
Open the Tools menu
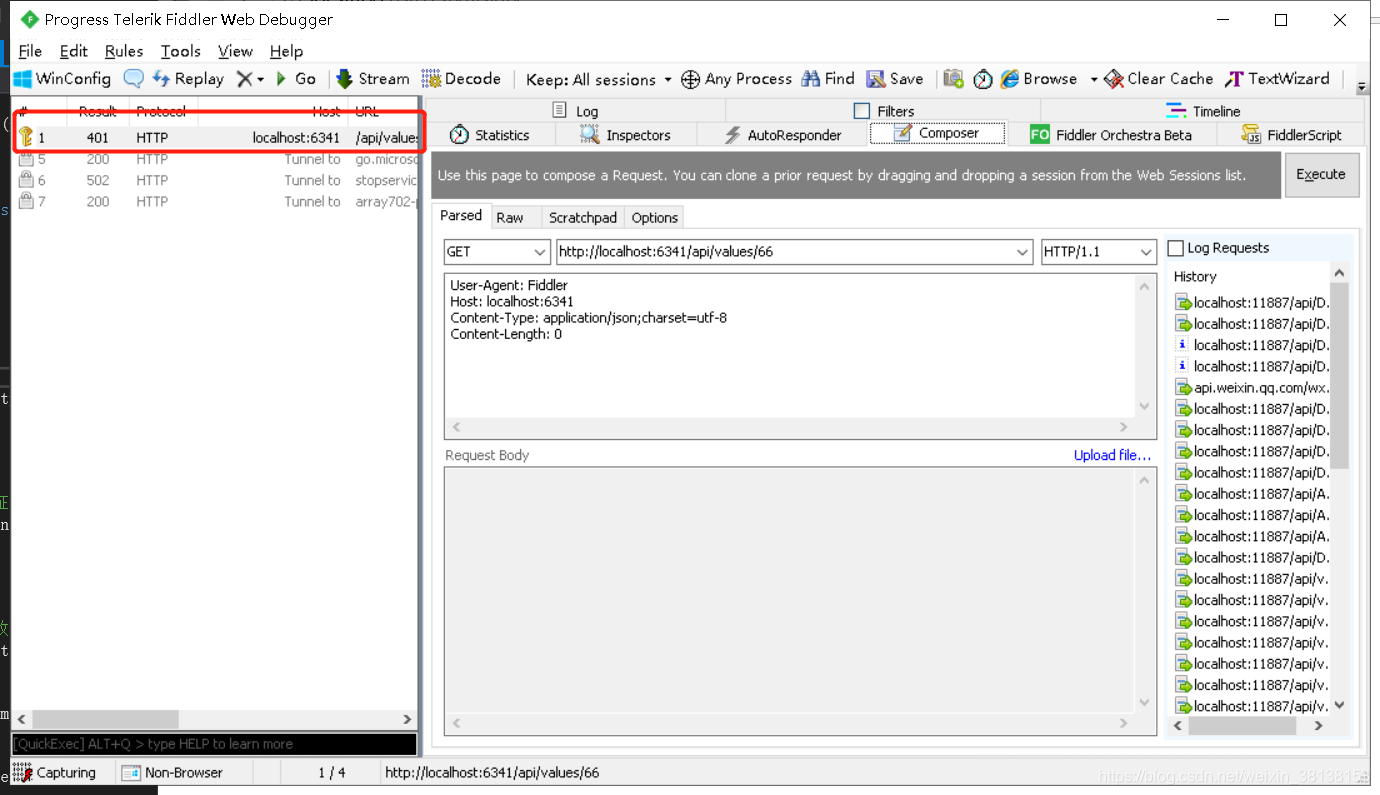point(180,51)
